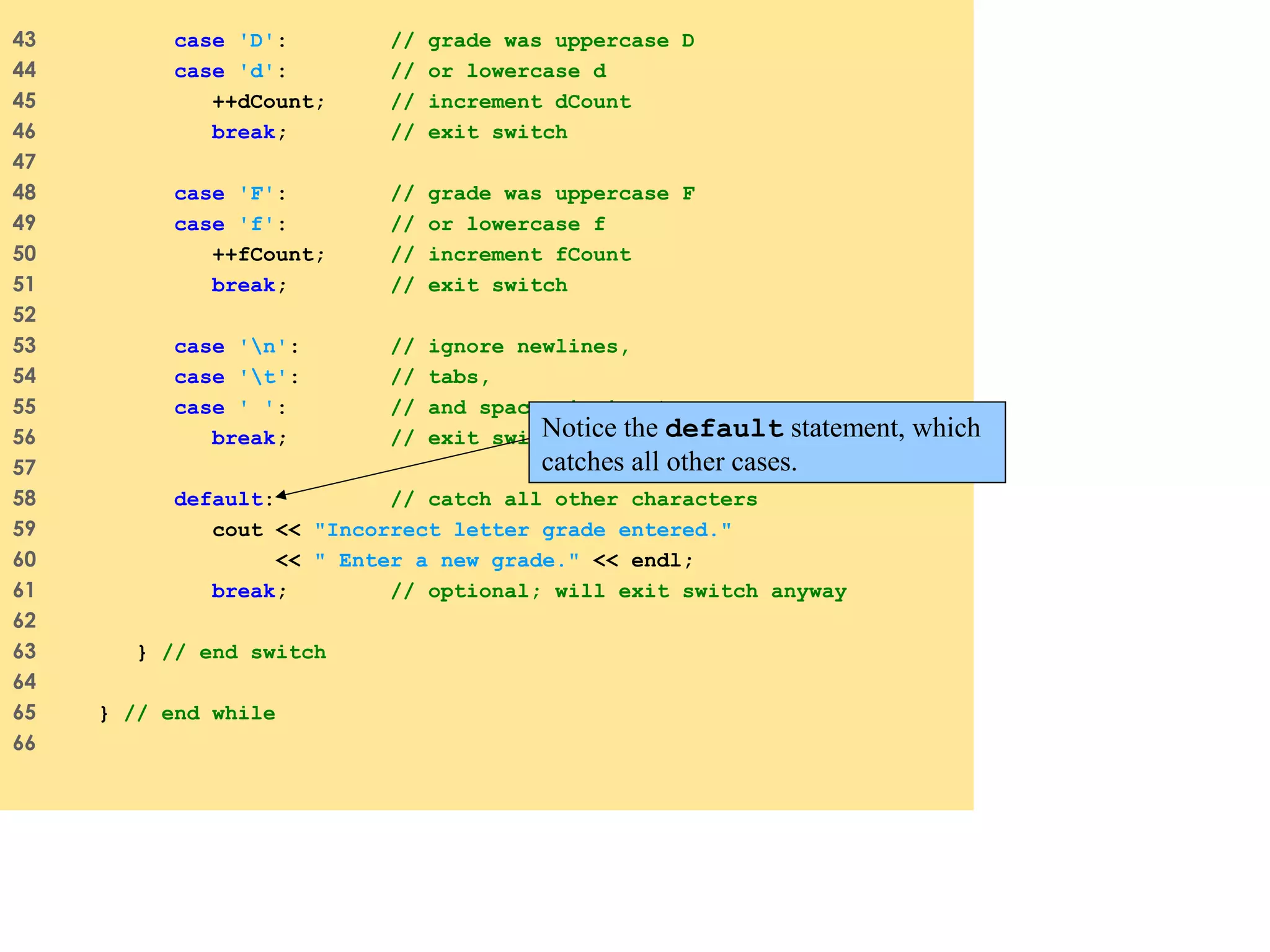Click the line number 58
The width and height of the screenshot is (1270, 952).
[x=24, y=498]
